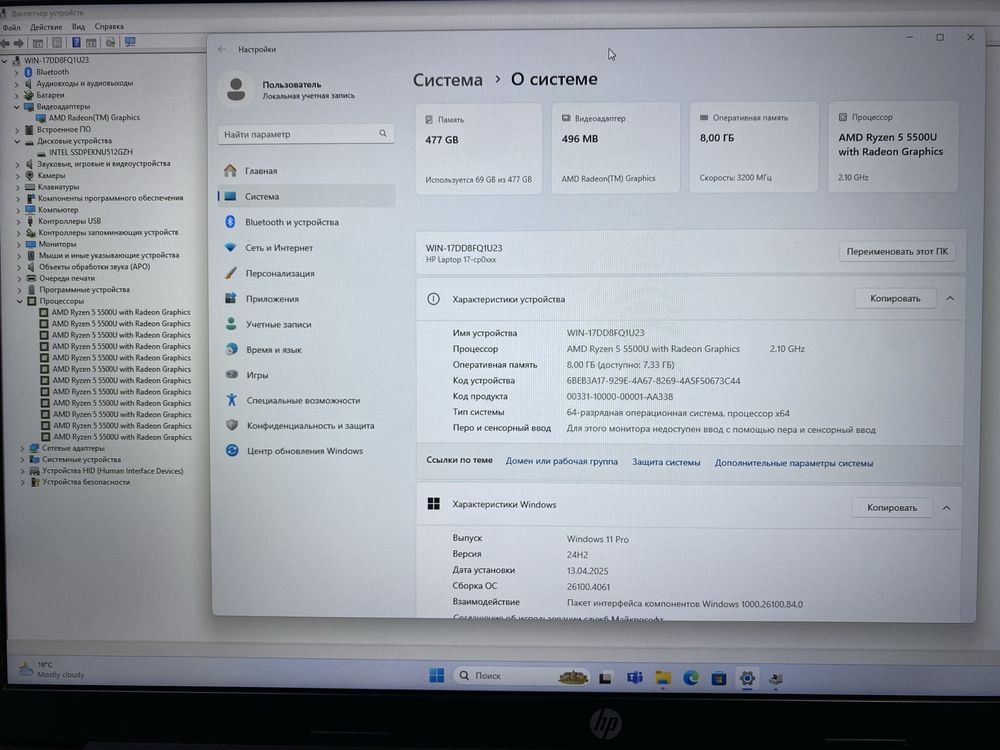Click the back arrow in Settings window
Screen dimensions: 1000x750
(222, 49)
